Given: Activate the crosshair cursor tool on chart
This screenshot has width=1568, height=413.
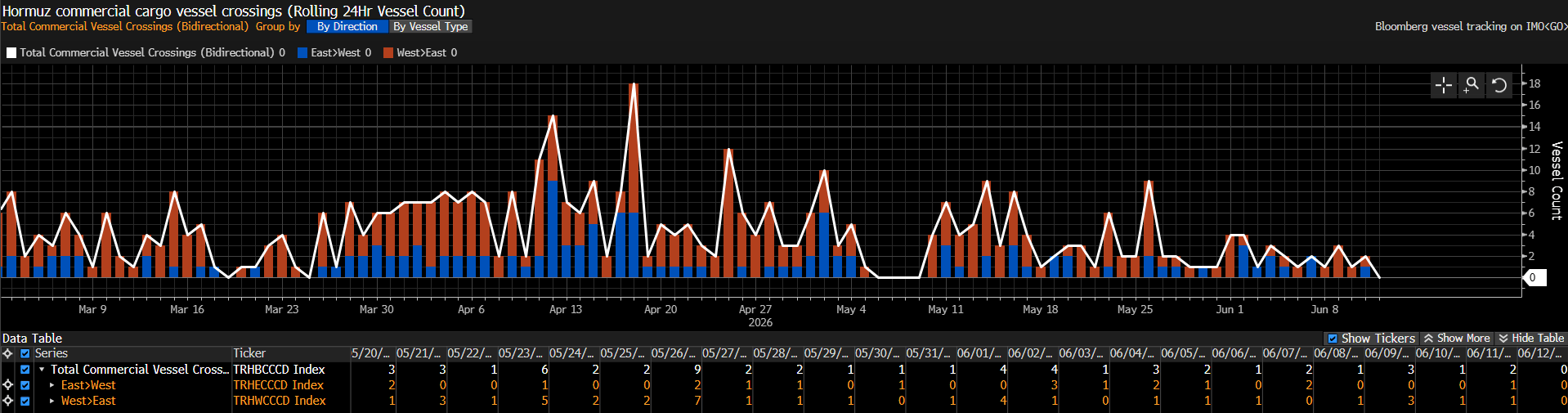Looking at the screenshot, I should 1444,85.
